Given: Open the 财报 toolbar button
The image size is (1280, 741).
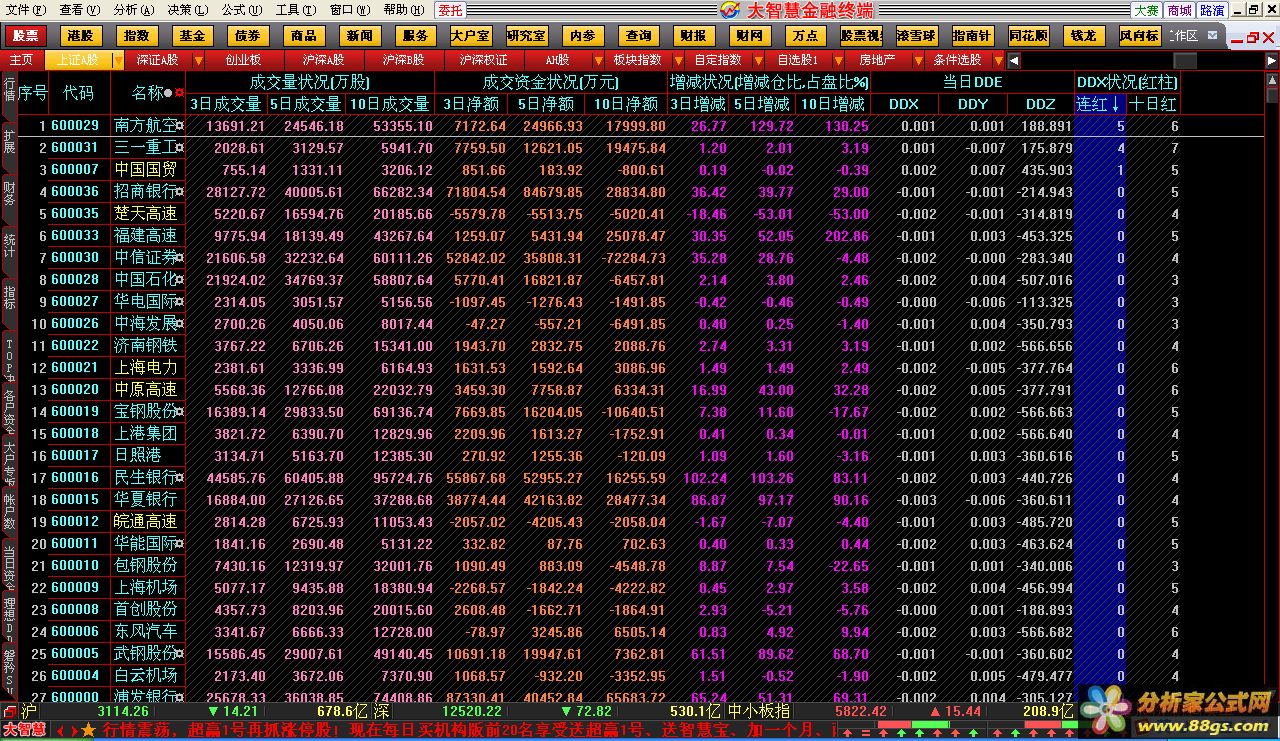Looking at the screenshot, I should (x=693, y=36).
